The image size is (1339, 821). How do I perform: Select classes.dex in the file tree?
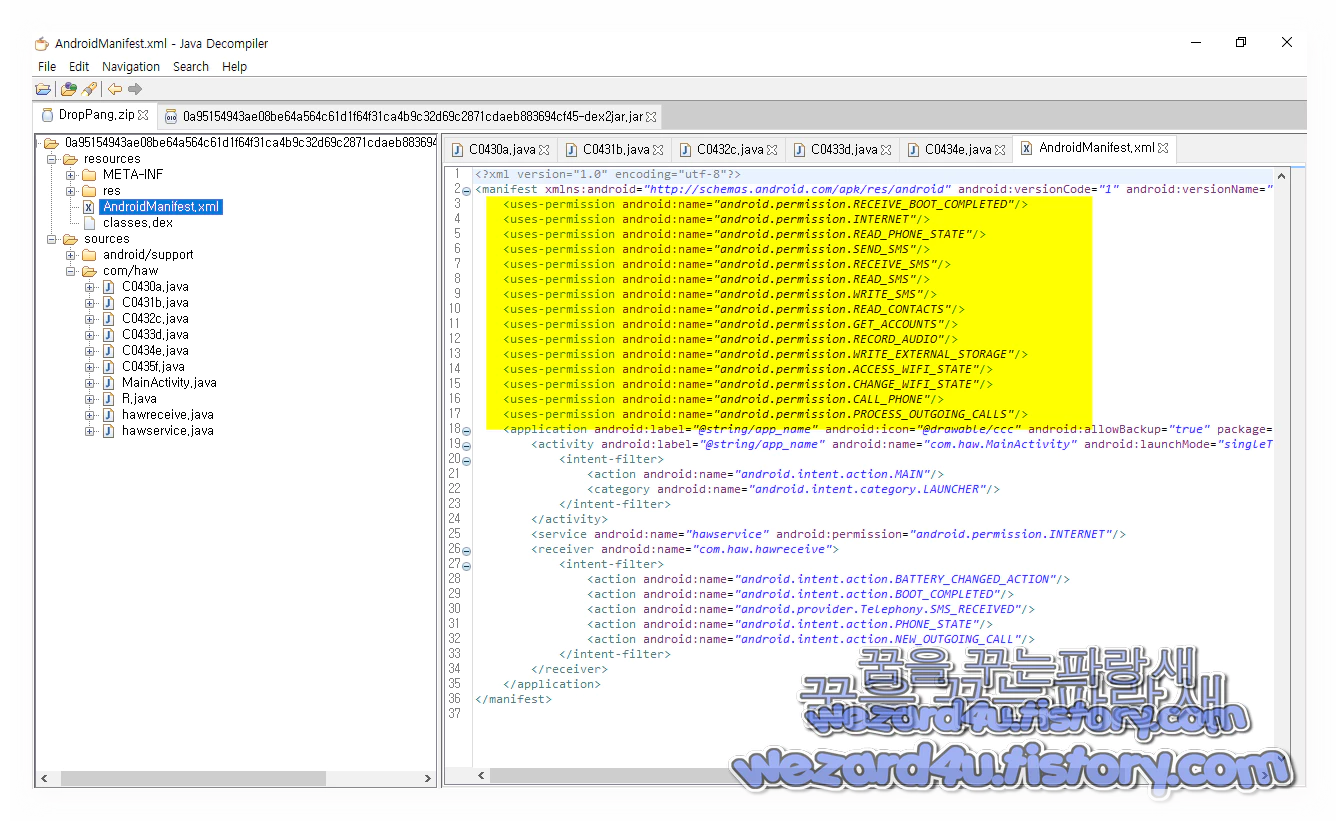click(138, 223)
